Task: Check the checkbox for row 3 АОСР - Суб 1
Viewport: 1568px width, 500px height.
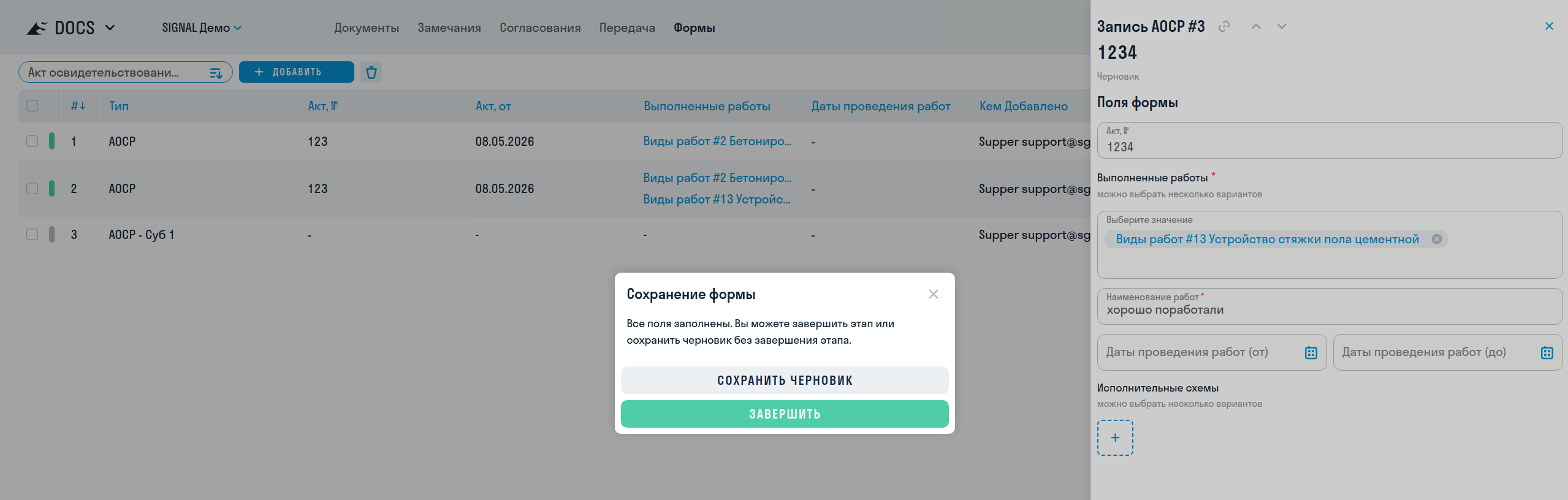Action: 32,235
